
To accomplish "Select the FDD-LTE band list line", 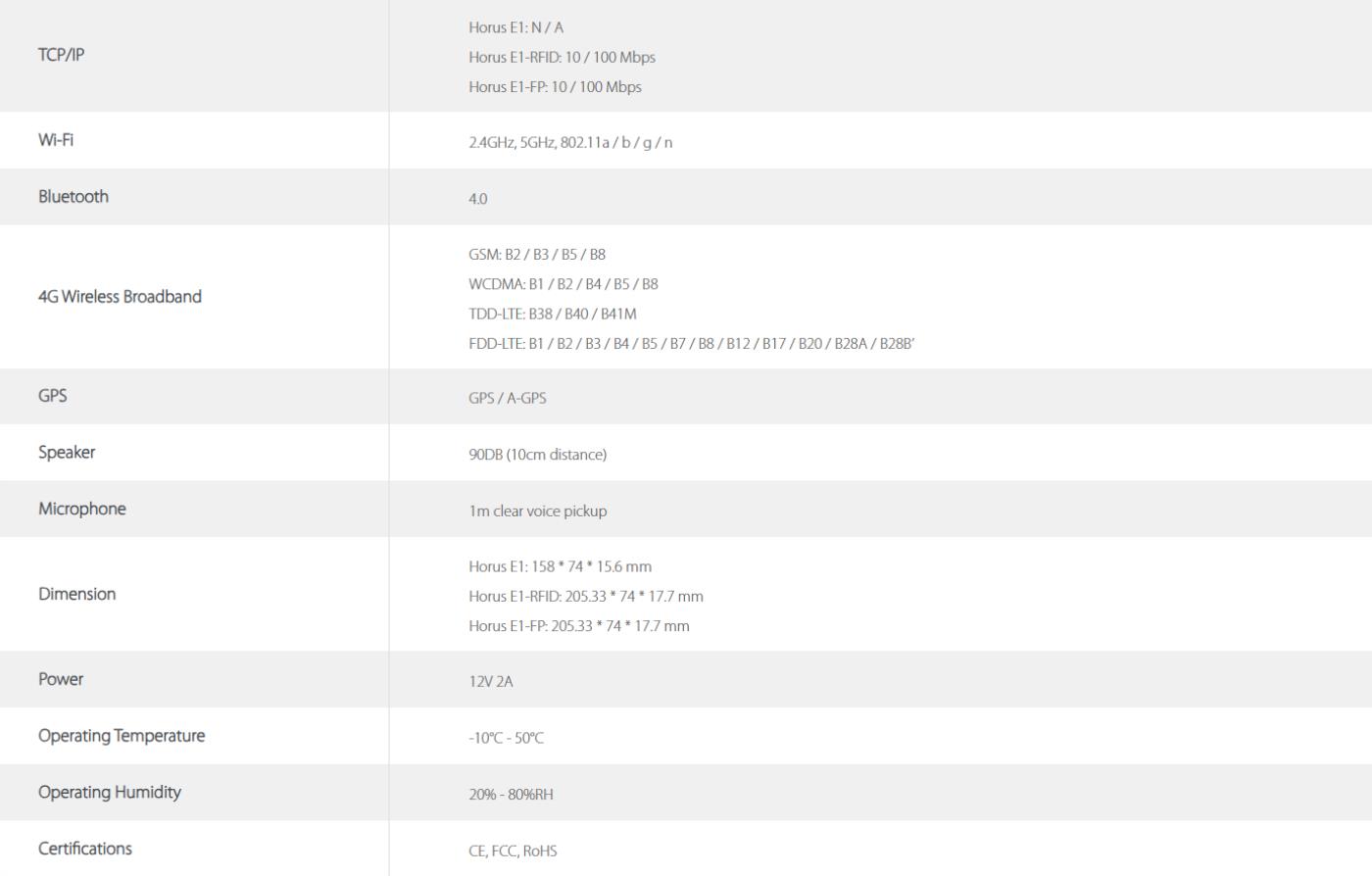I will click(x=691, y=344).
